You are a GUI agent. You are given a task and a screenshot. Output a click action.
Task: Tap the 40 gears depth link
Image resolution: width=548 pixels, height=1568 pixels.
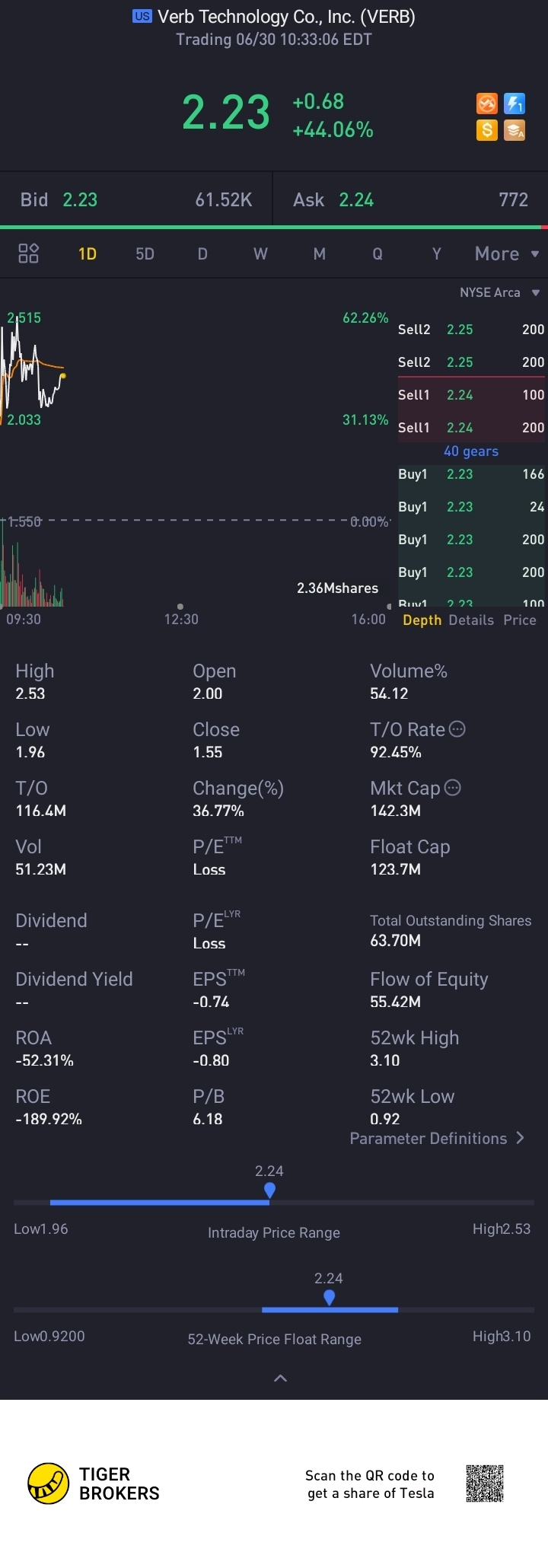(x=471, y=451)
